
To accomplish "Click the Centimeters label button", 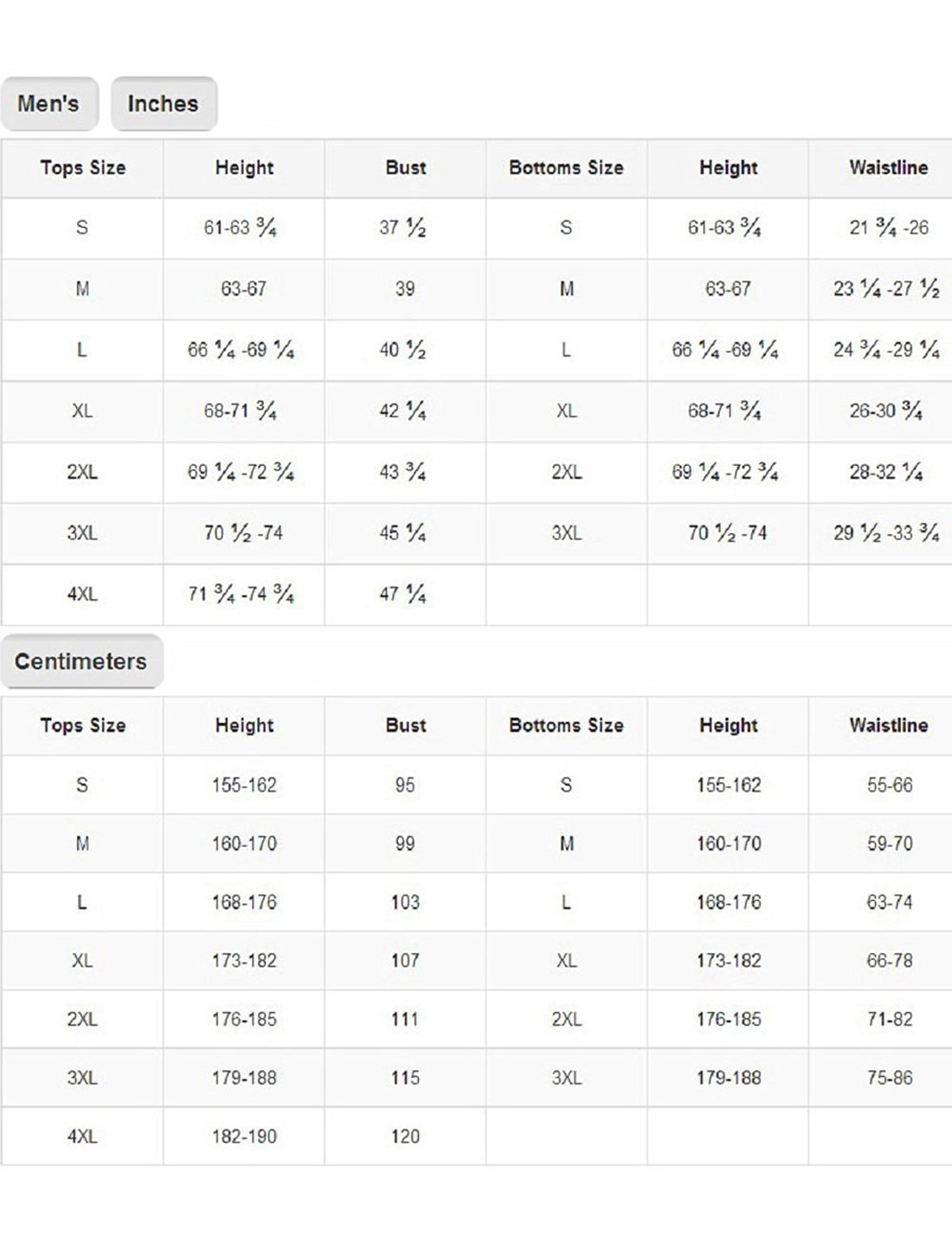I will tap(80, 661).
